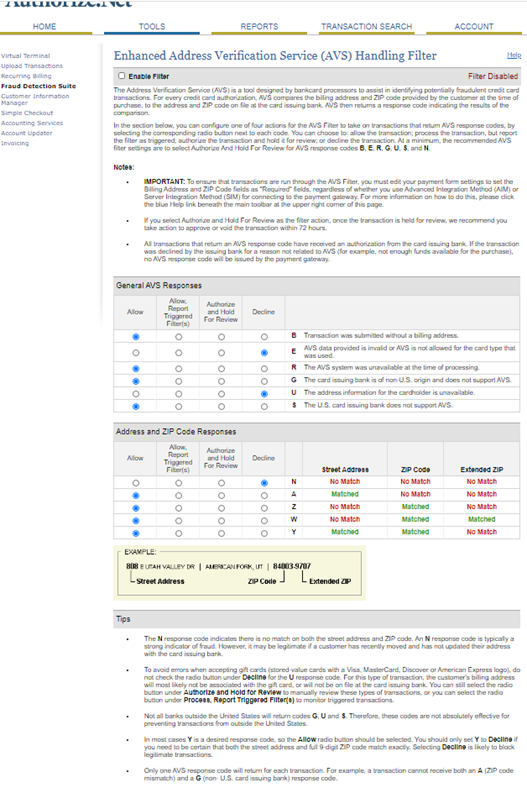The width and height of the screenshot is (527, 788).
Task: Open the TRANSACTION SEARCH tab
Action: point(367,27)
